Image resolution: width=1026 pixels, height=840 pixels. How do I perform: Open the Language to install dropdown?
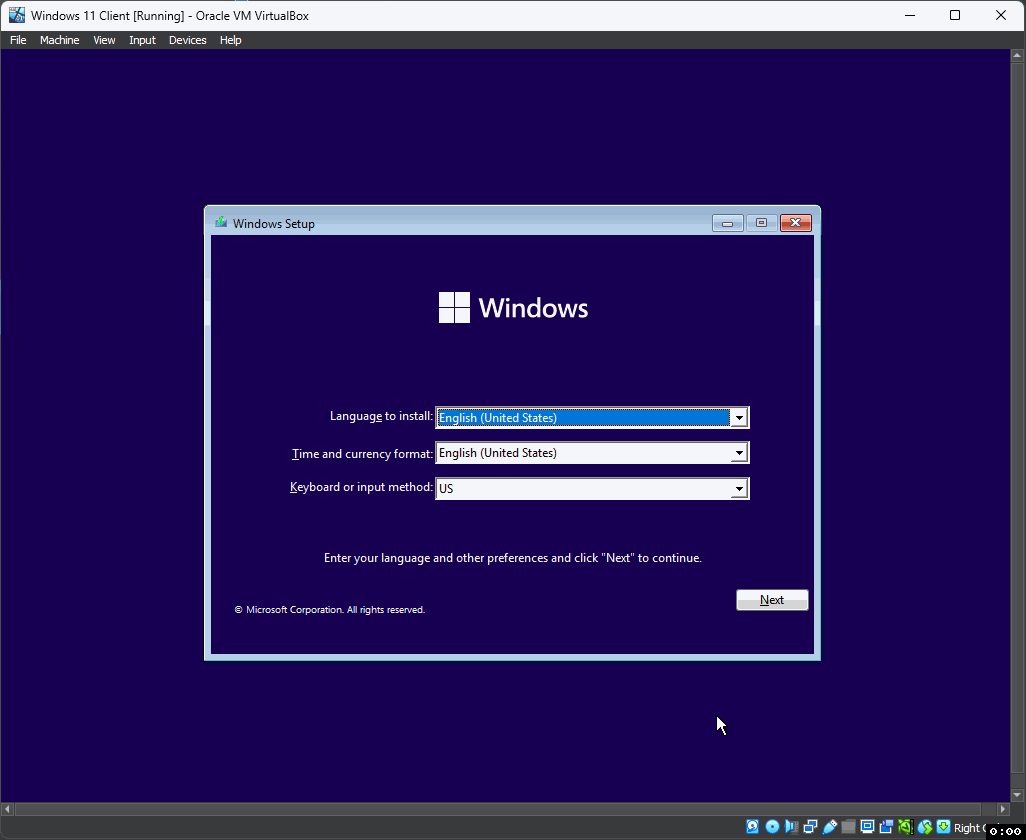tap(739, 417)
